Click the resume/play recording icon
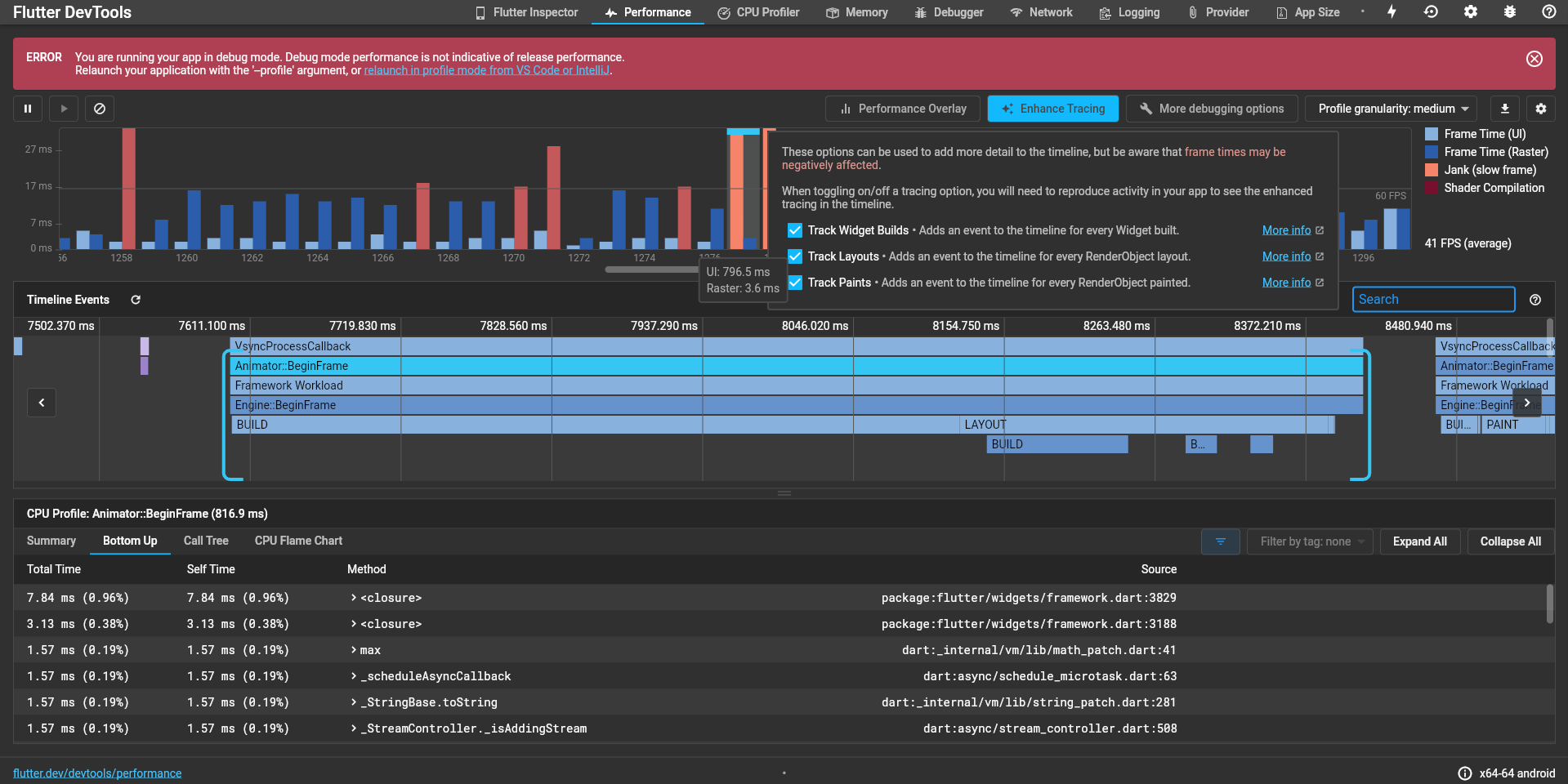Image resolution: width=1568 pixels, height=784 pixels. (64, 108)
